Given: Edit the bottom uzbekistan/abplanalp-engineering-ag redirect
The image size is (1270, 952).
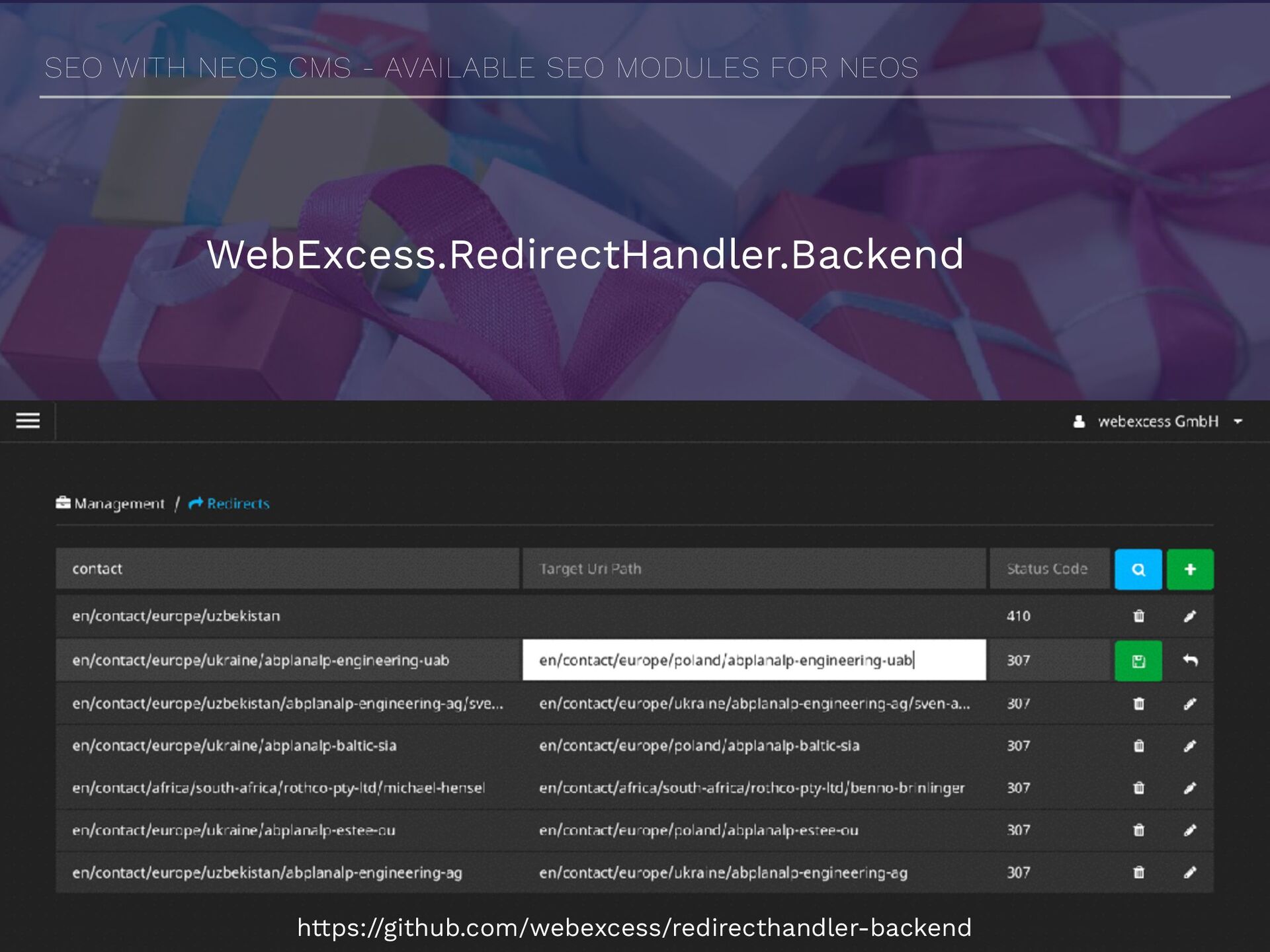Looking at the screenshot, I should [1190, 873].
